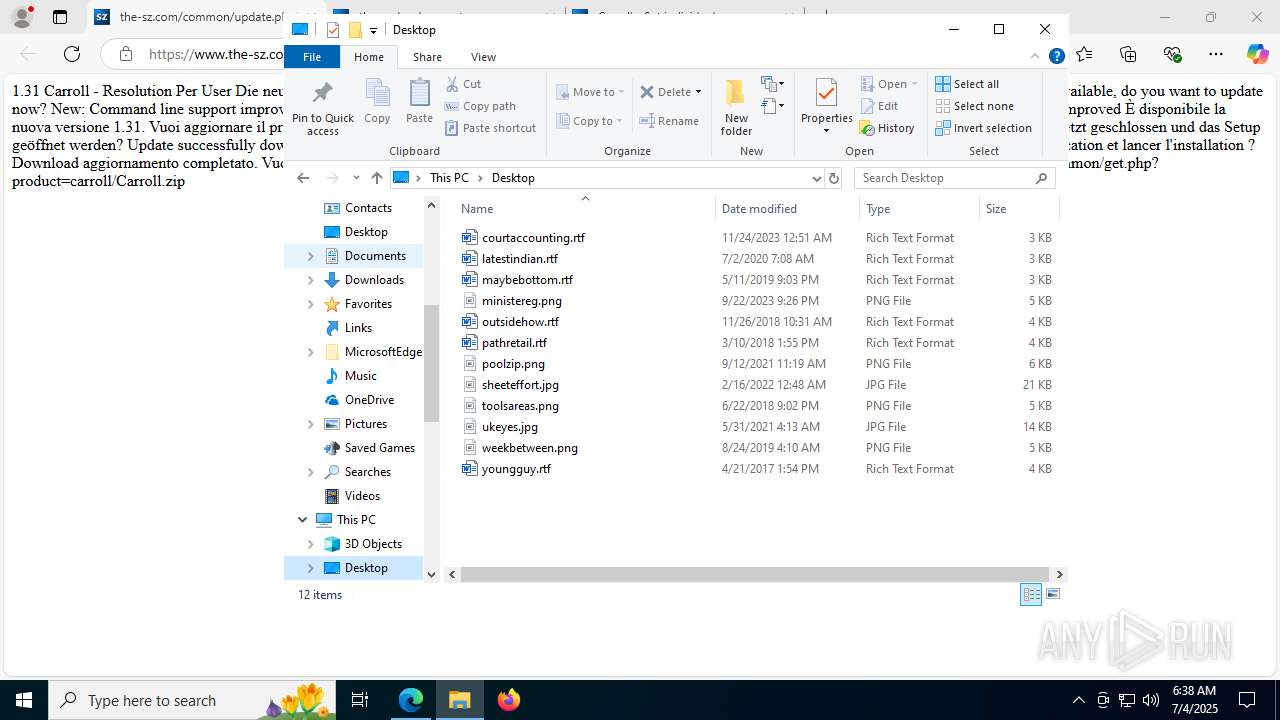Switch to Large icons view icon
1280x720 pixels.
pos(1052,595)
